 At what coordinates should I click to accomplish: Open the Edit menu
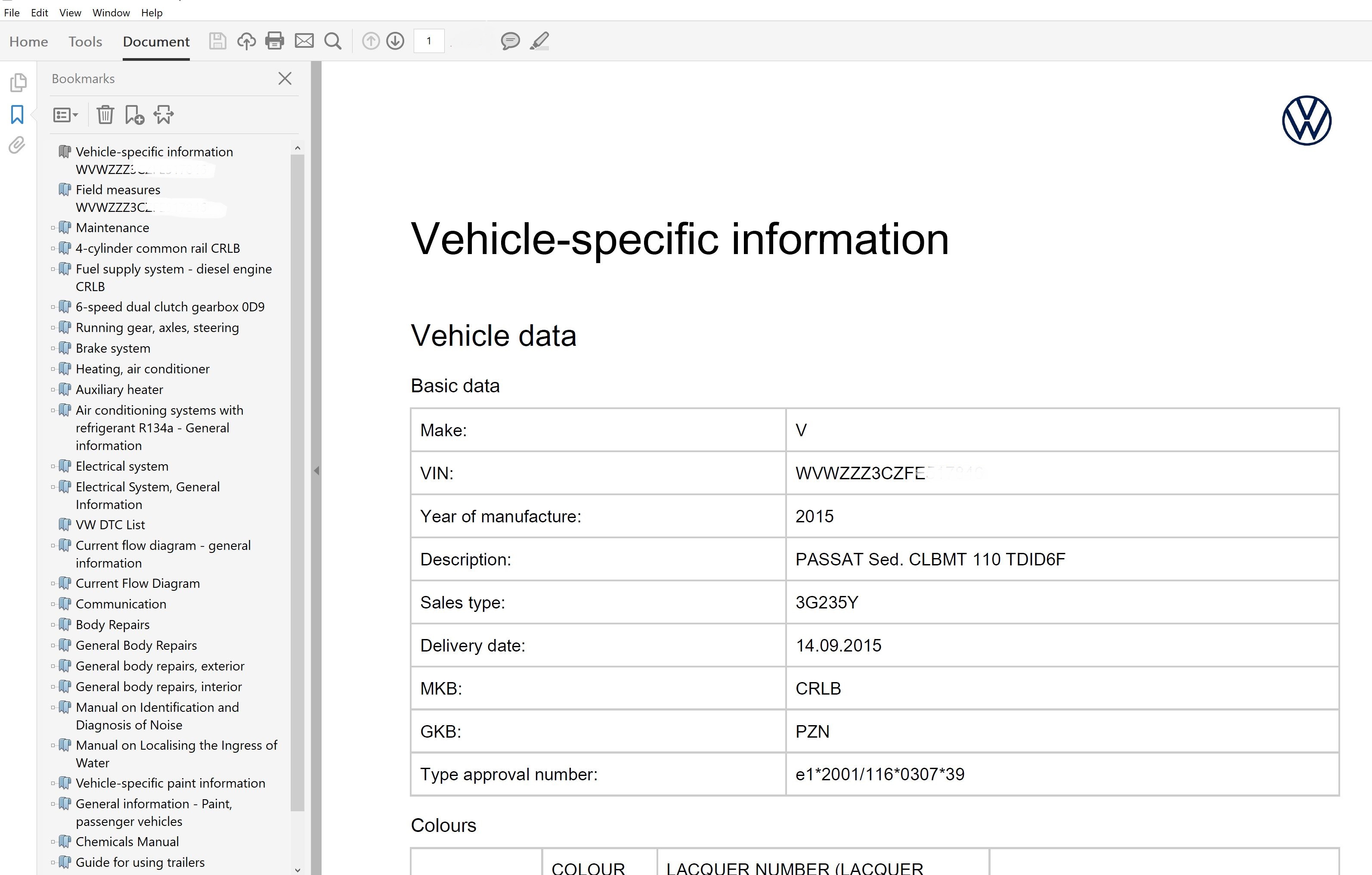39,12
